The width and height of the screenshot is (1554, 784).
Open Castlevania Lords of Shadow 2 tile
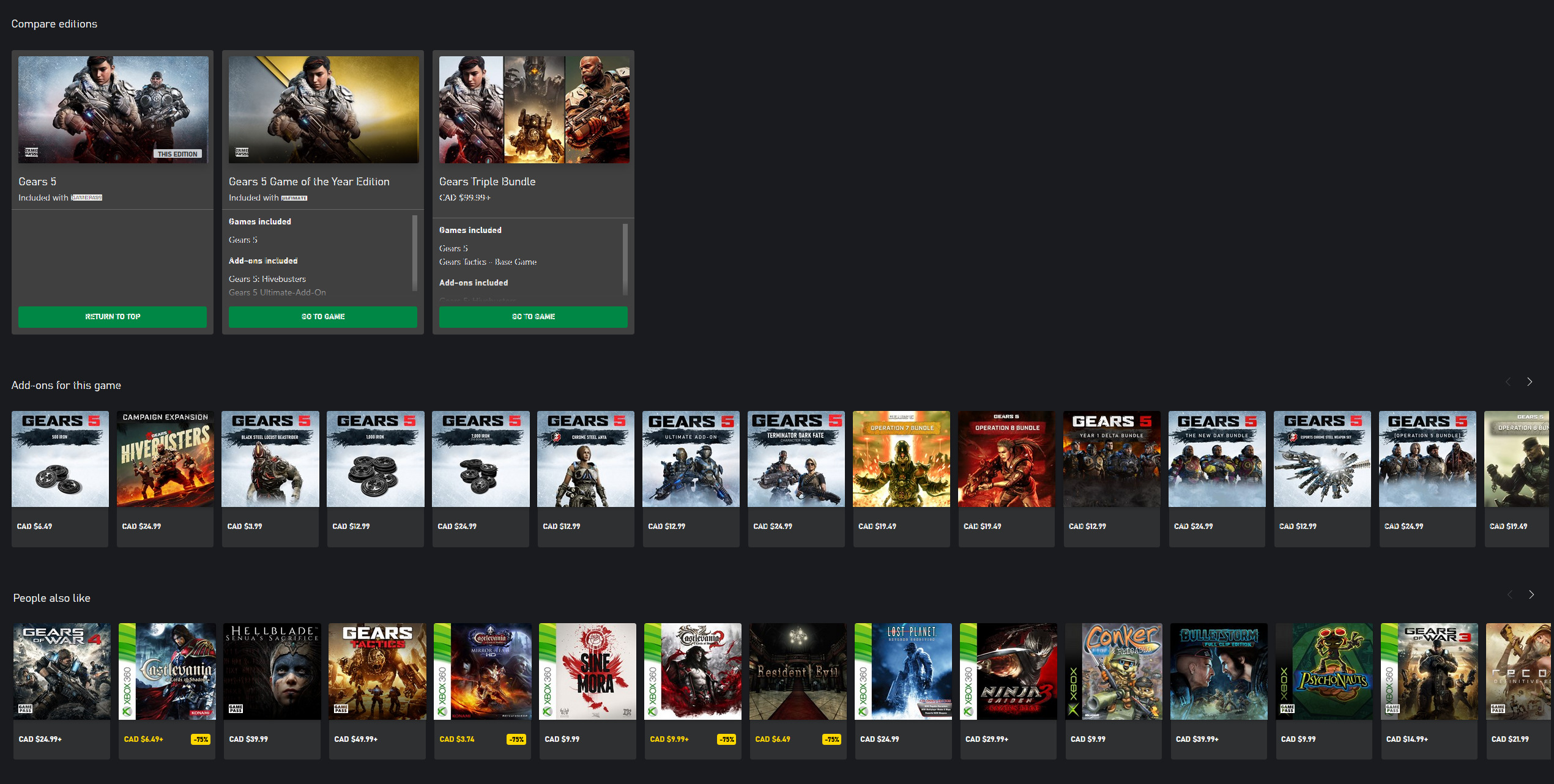click(693, 691)
